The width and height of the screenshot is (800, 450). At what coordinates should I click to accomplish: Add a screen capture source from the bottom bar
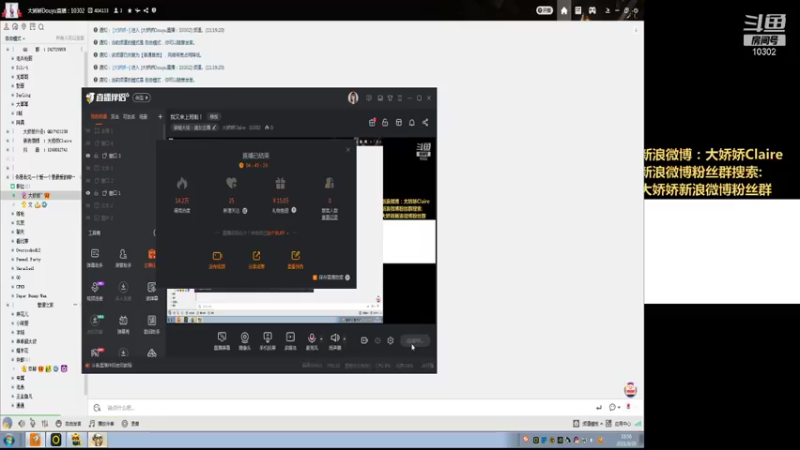(222, 341)
